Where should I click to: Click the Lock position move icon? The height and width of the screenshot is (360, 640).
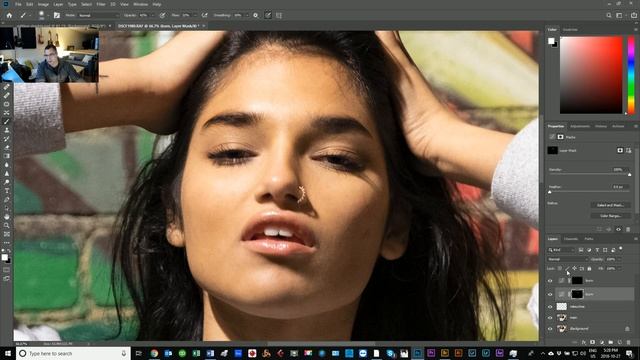574,269
